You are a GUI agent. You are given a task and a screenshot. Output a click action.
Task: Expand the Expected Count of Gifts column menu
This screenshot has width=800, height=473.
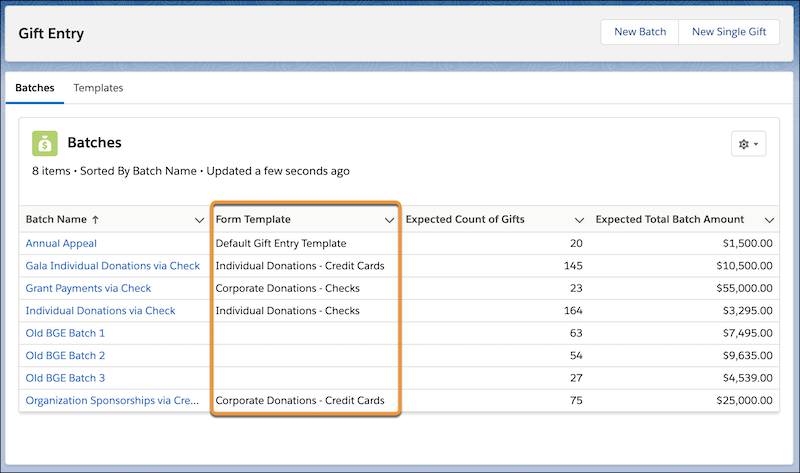click(x=579, y=220)
